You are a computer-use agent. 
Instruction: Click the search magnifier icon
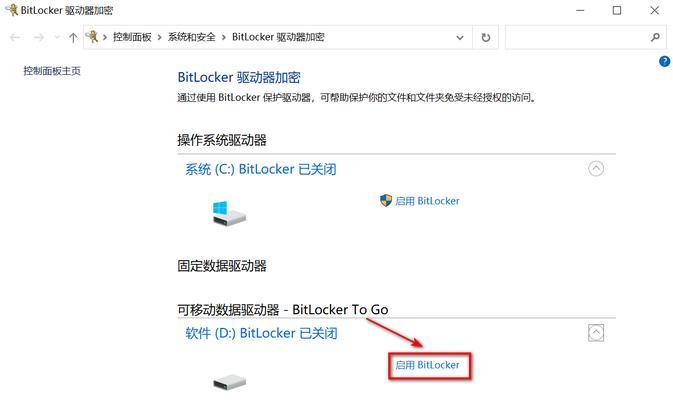tap(655, 38)
